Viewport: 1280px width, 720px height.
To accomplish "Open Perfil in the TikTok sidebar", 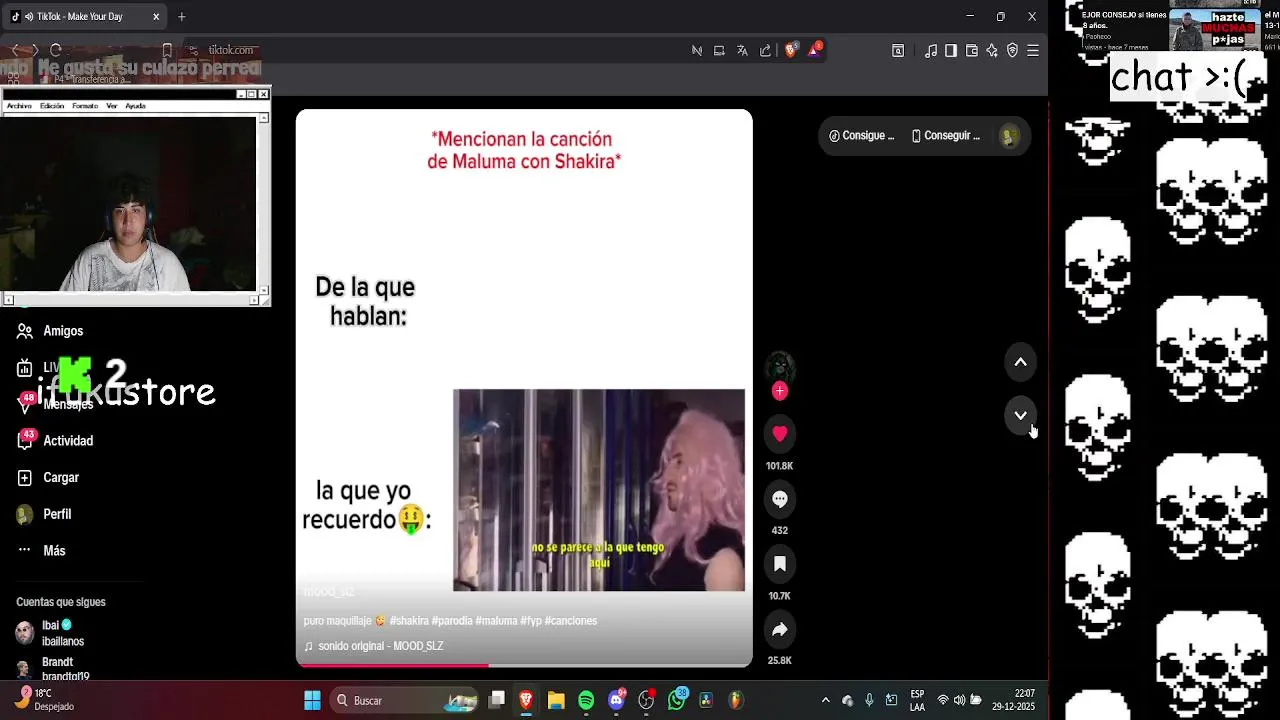I will [44, 514].
